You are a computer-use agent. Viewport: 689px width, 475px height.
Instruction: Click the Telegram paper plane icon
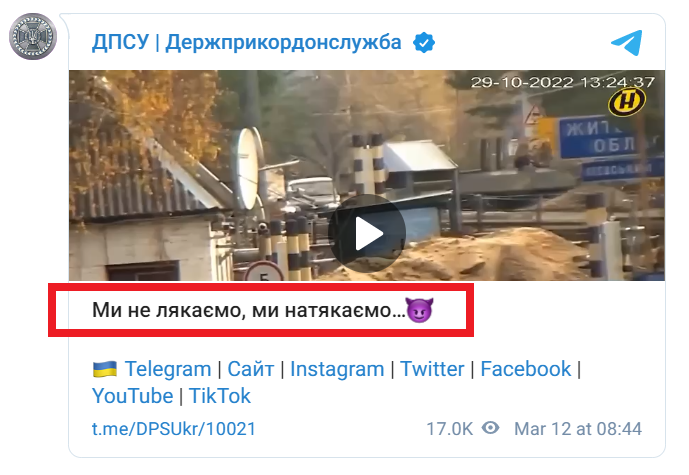[x=627, y=43]
